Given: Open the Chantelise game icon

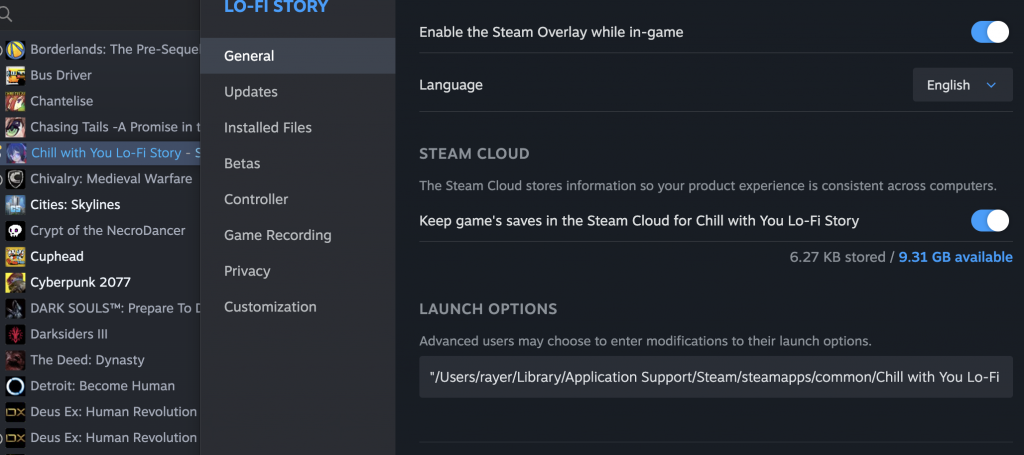Looking at the screenshot, I should click(15, 101).
